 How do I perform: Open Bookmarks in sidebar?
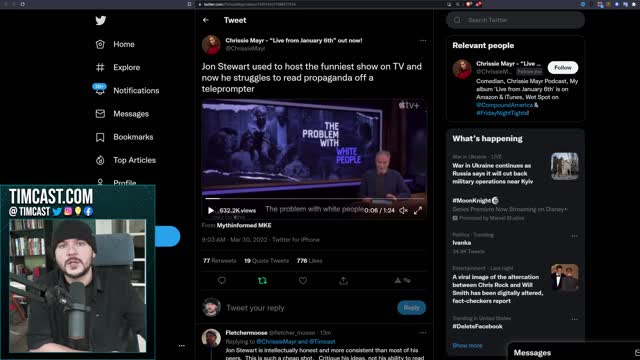(133, 137)
